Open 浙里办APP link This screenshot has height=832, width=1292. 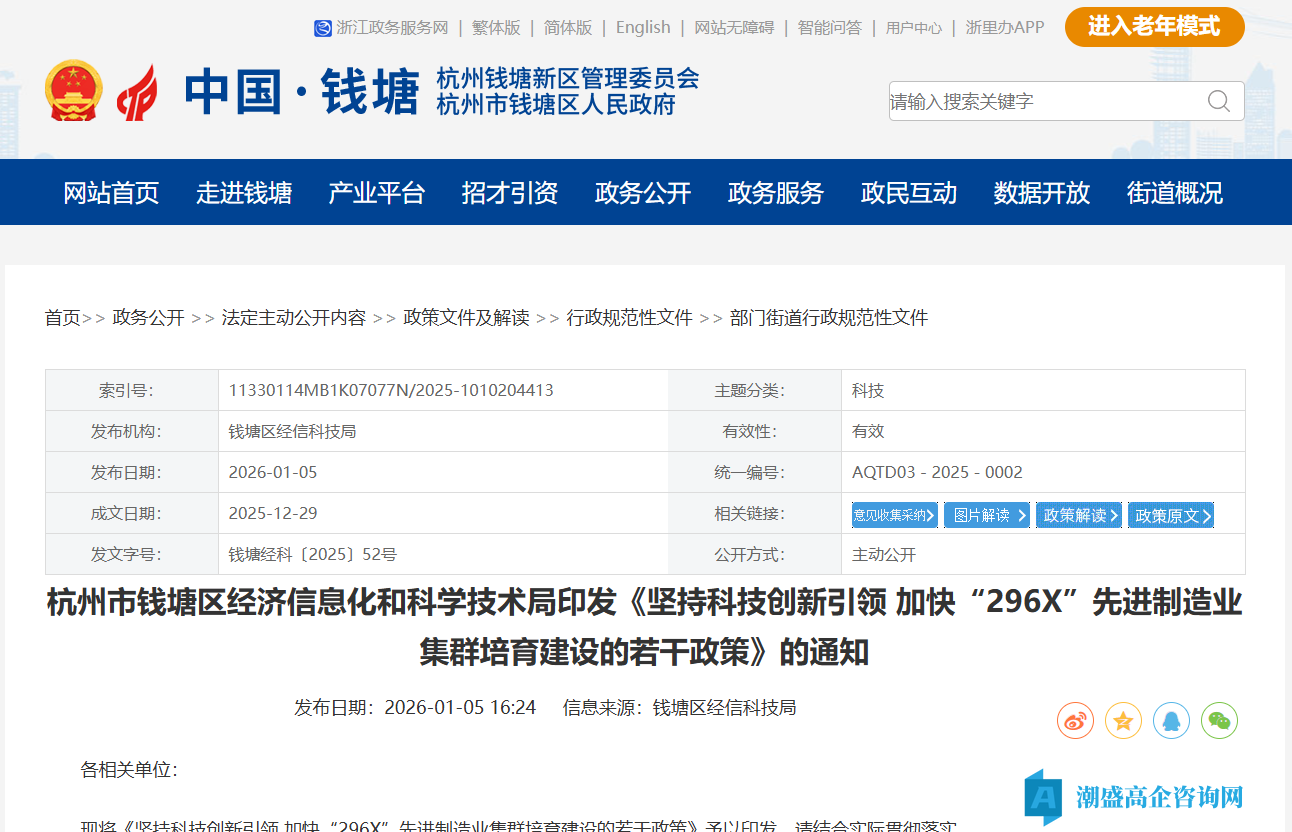(1005, 28)
